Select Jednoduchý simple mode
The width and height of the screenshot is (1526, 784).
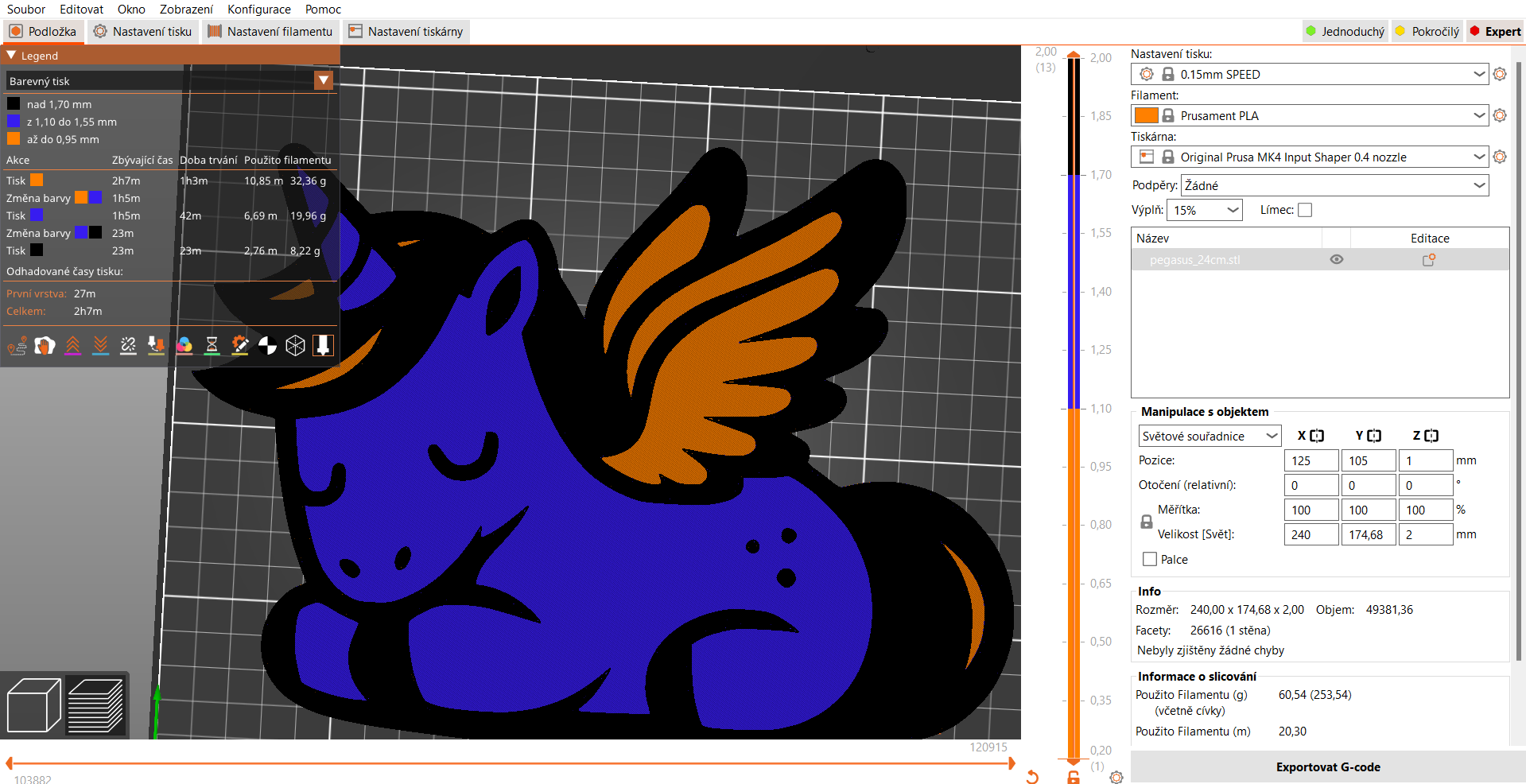click(x=1345, y=32)
